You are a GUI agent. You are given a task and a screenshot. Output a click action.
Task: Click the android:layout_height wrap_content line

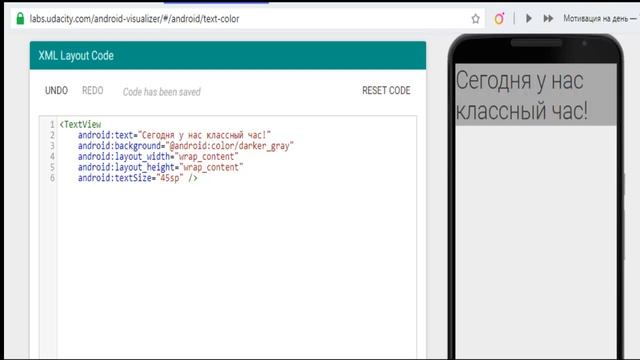[160, 167]
